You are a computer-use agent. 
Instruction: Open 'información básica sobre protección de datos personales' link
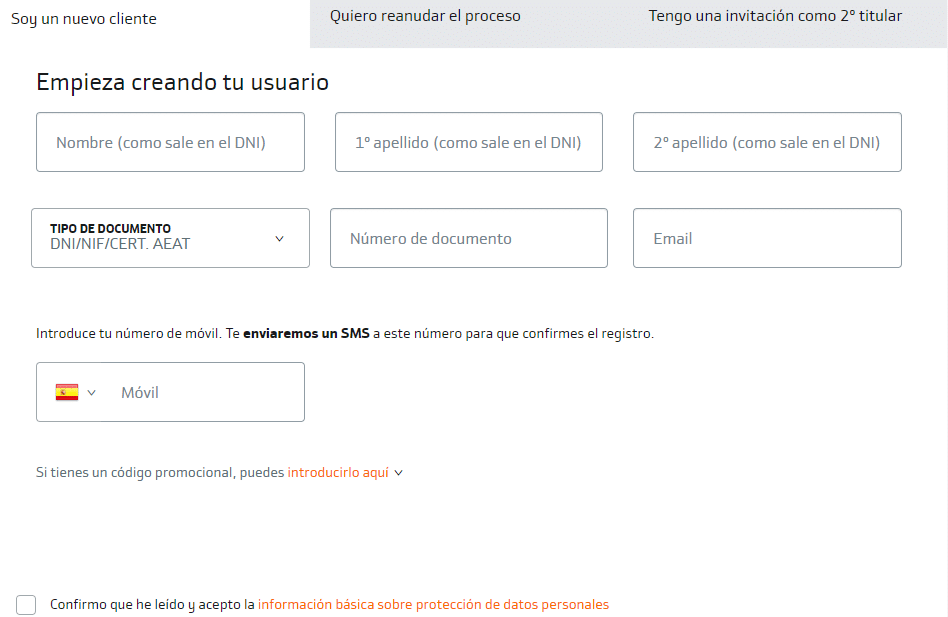coord(433,604)
